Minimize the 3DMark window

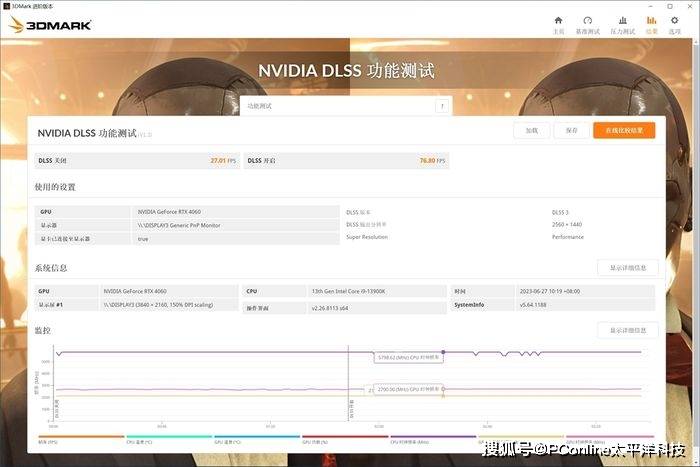(x=650, y=6)
